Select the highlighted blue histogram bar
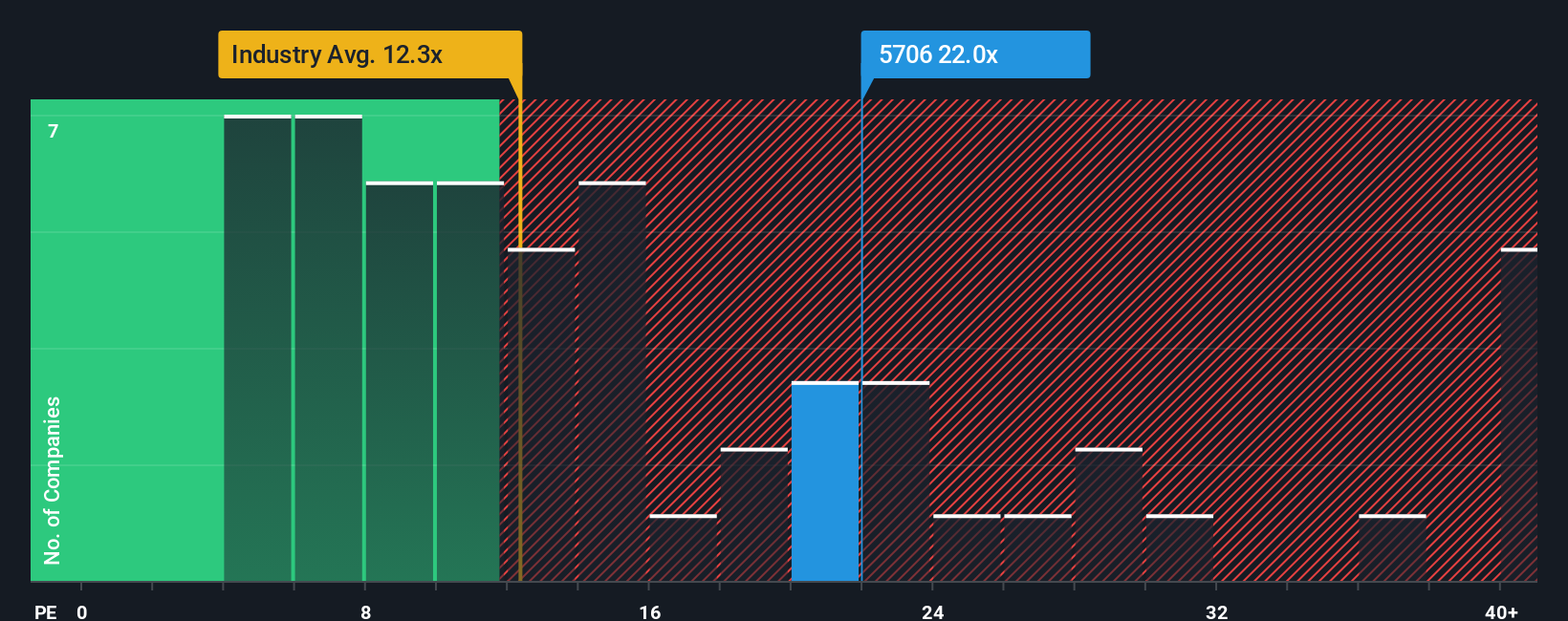Screen dimensions: 1568x621 click(x=825, y=482)
